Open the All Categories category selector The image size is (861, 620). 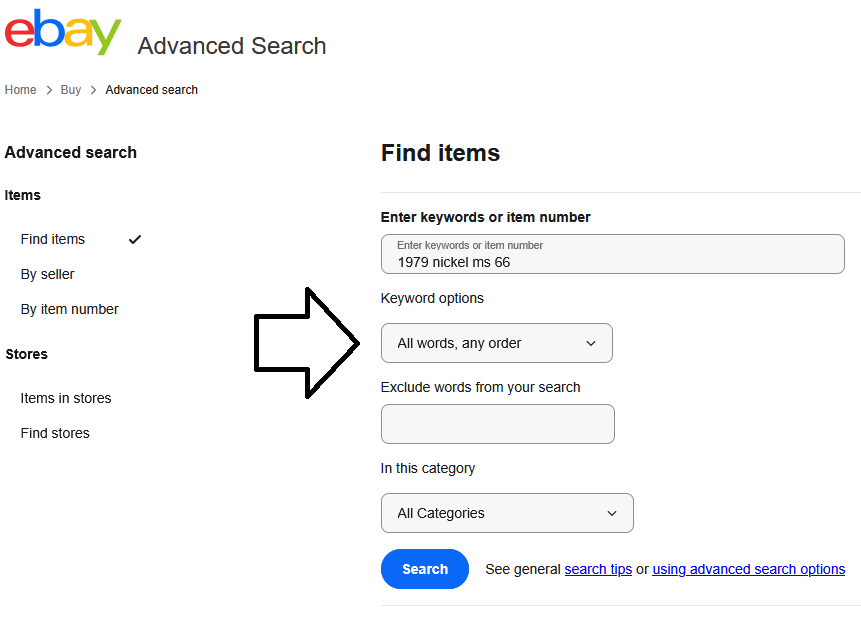507,513
